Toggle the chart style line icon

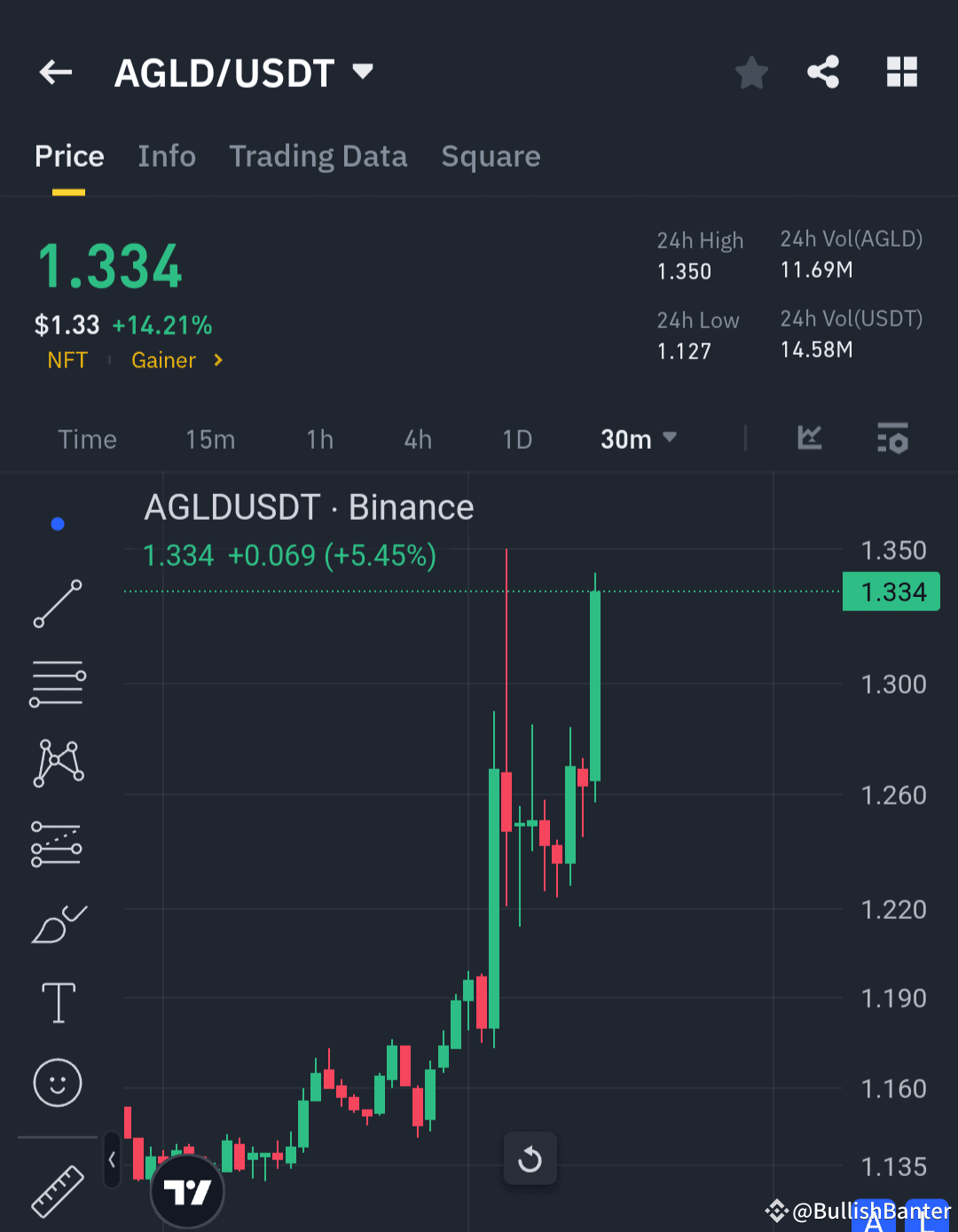pos(809,437)
